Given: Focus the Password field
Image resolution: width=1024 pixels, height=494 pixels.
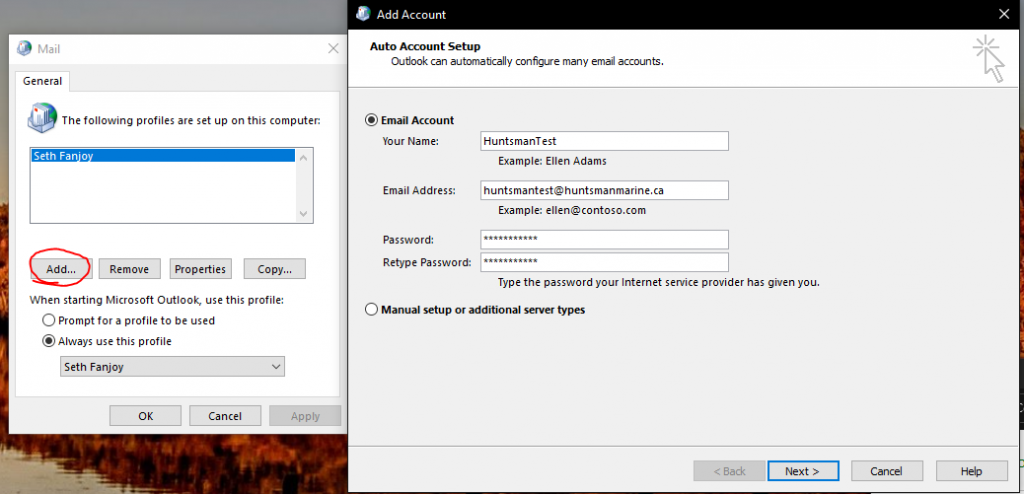Looking at the screenshot, I should [x=603, y=240].
